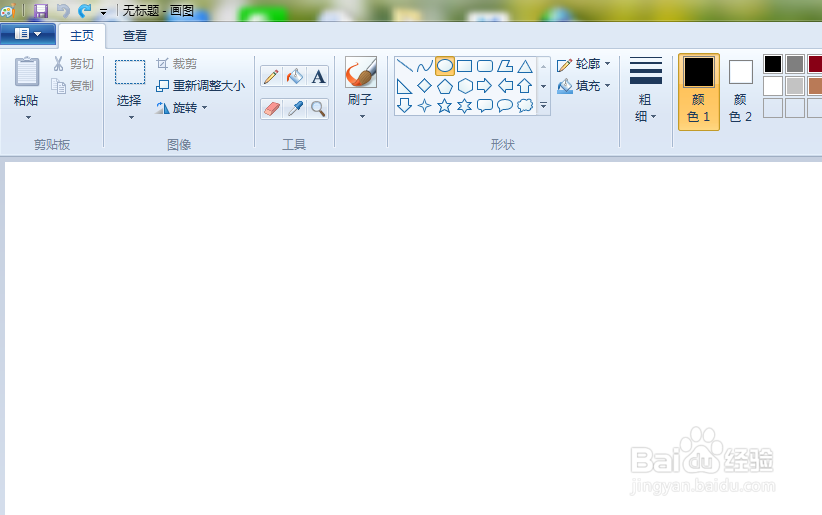Screen dimensions: 822x515
Task: Select the Six-point star shape
Action: [x=464, y=106]
